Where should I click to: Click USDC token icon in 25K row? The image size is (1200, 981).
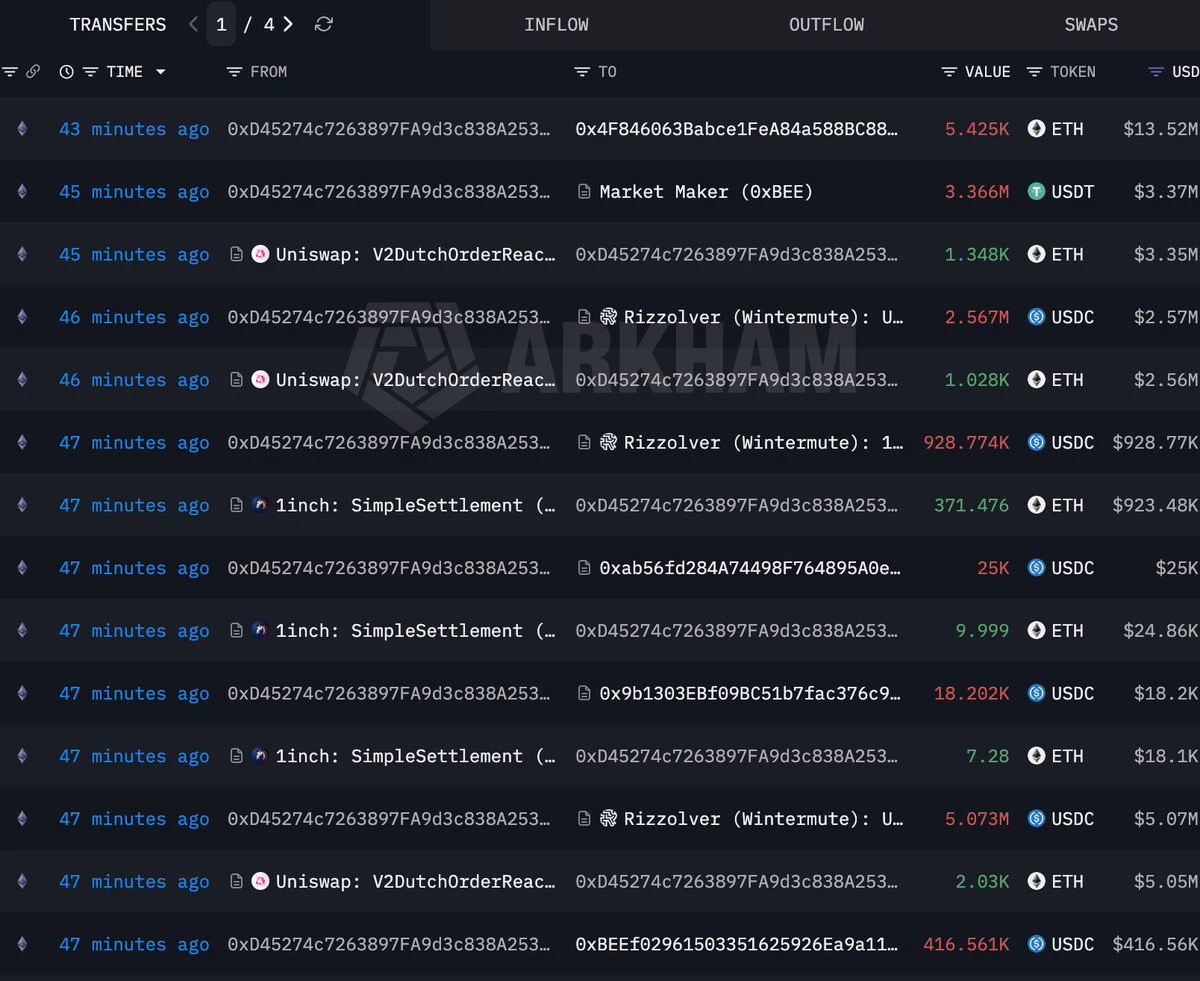1036,568
